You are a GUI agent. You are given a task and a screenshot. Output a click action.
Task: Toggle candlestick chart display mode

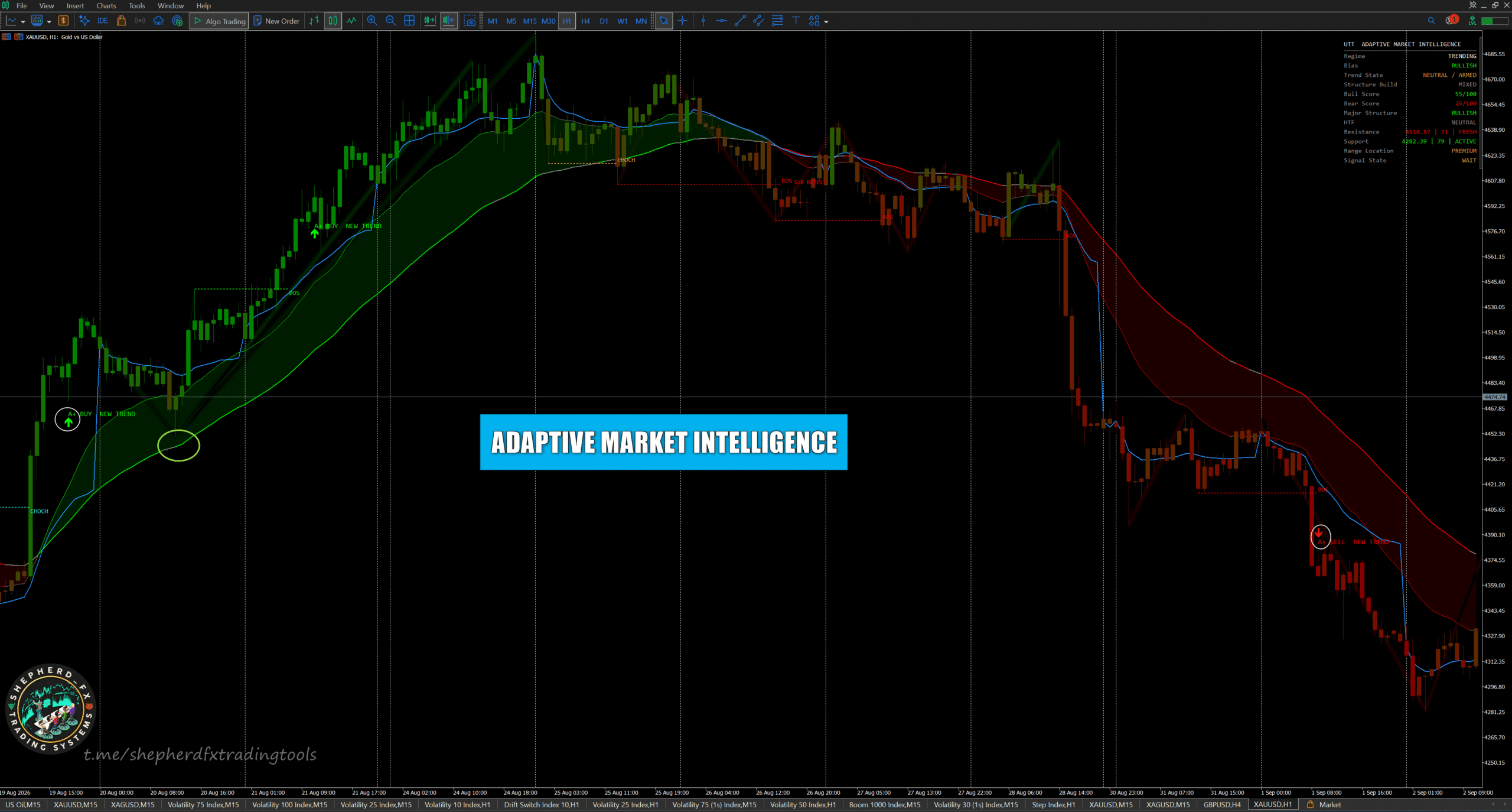click(x=333, y=21)
